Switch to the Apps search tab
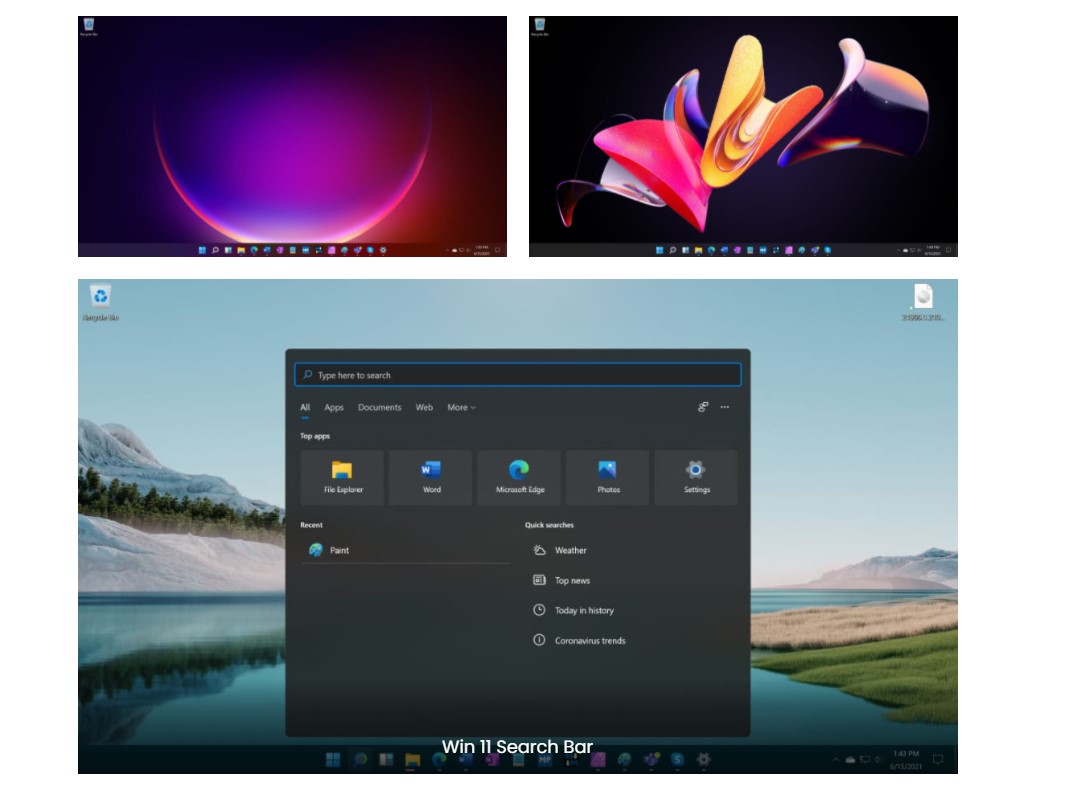 point(334,407)
